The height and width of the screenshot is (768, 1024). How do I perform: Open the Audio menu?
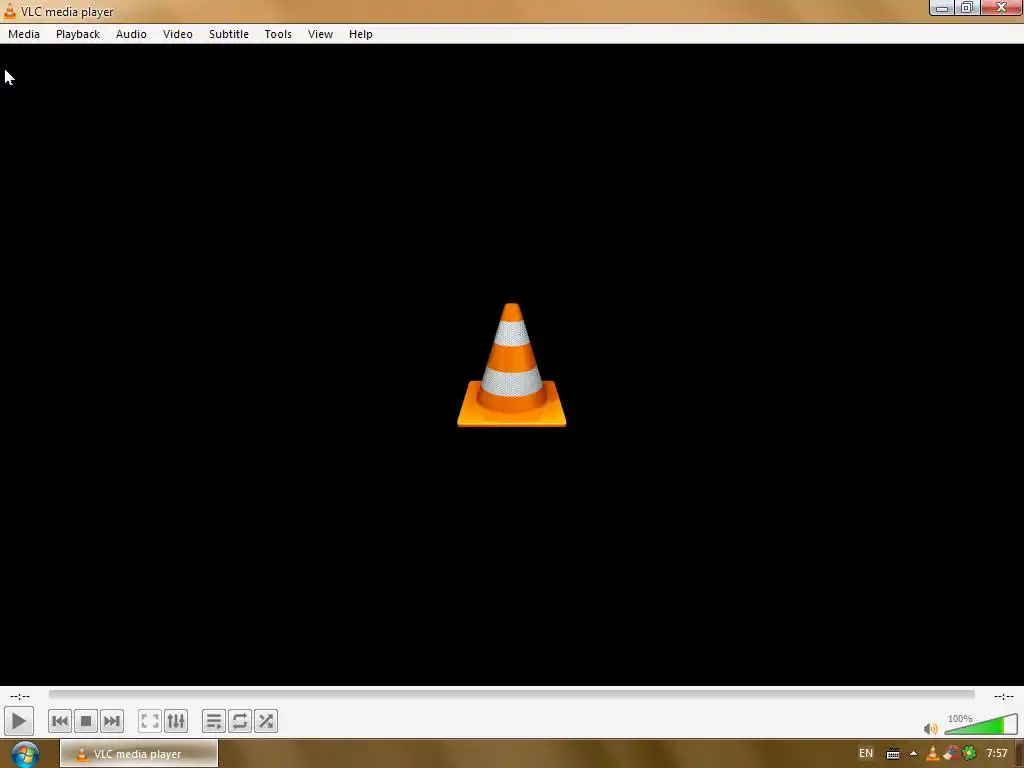point(131,34)
